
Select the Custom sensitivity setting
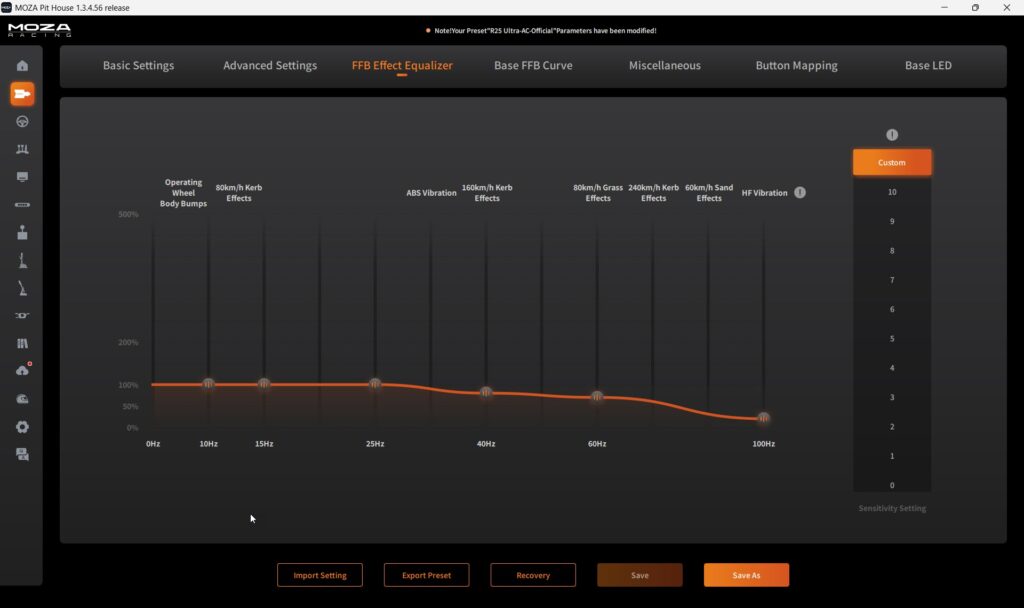pyautogui.click(x=892, y=162)
